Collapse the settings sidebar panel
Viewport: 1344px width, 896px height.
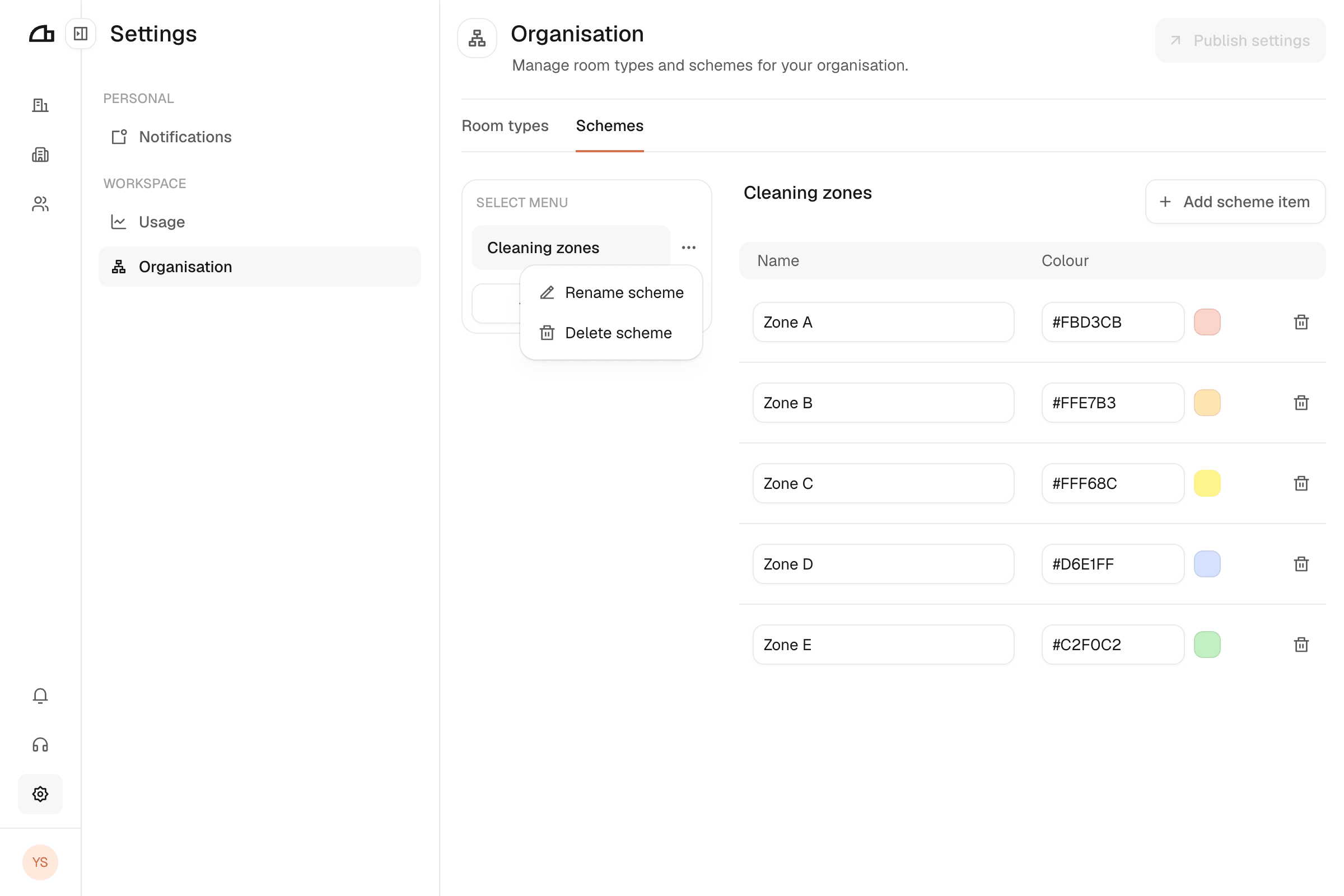click(x=81, y=34)
